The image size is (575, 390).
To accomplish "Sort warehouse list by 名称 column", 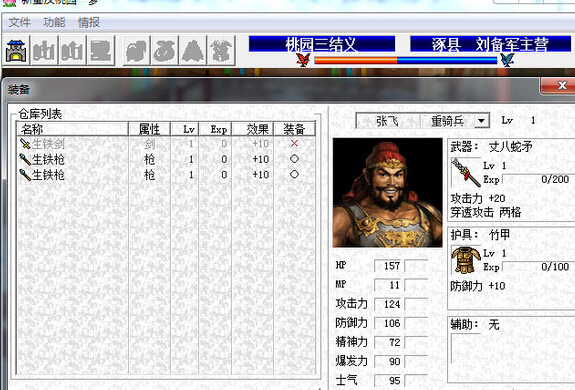I will (73, 129).
